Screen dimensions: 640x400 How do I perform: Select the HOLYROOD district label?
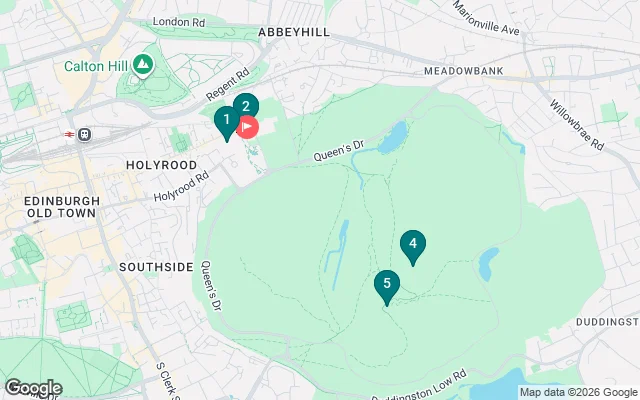pos(162,165)
